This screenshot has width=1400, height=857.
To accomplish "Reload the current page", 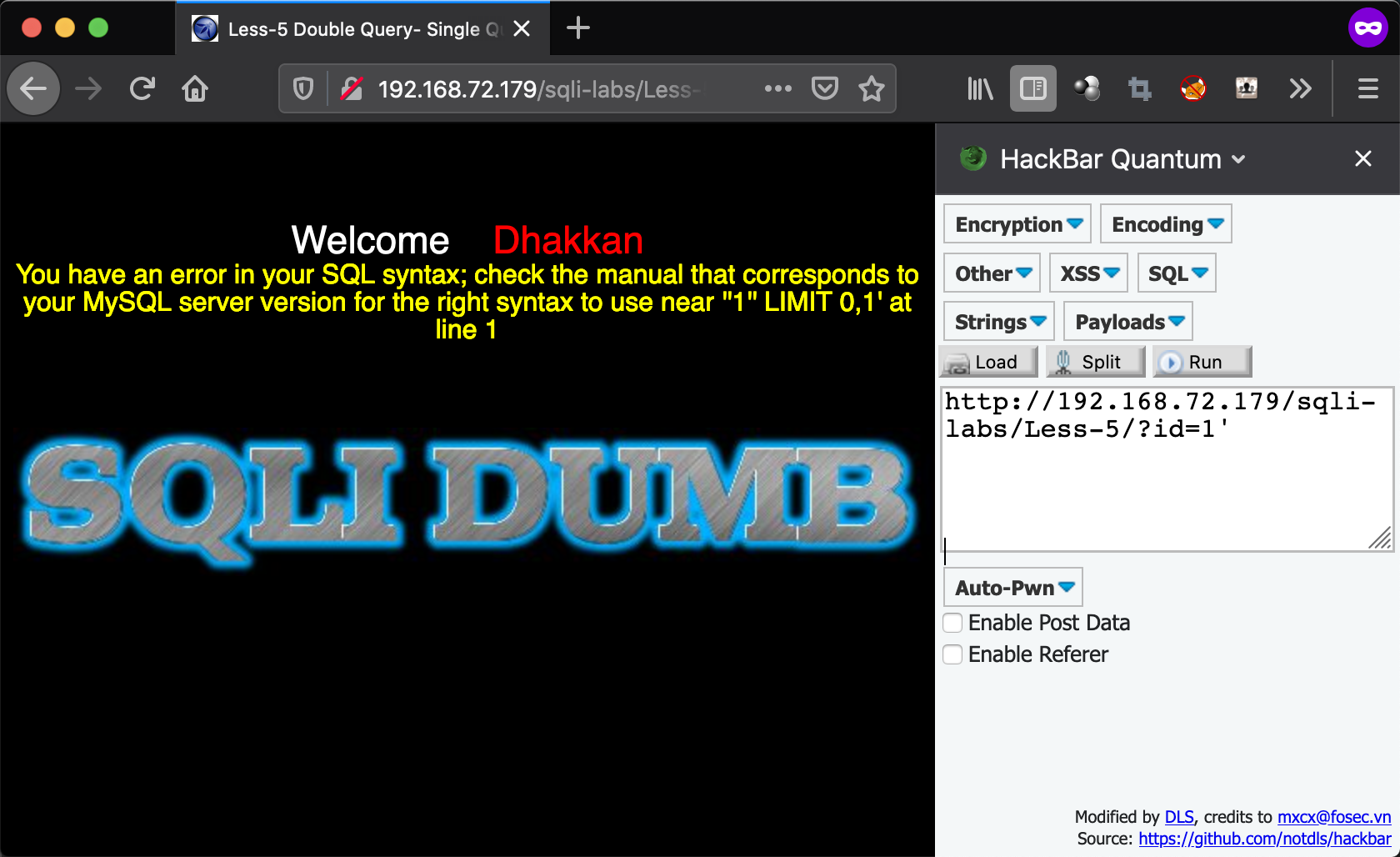I will (142, 88).
